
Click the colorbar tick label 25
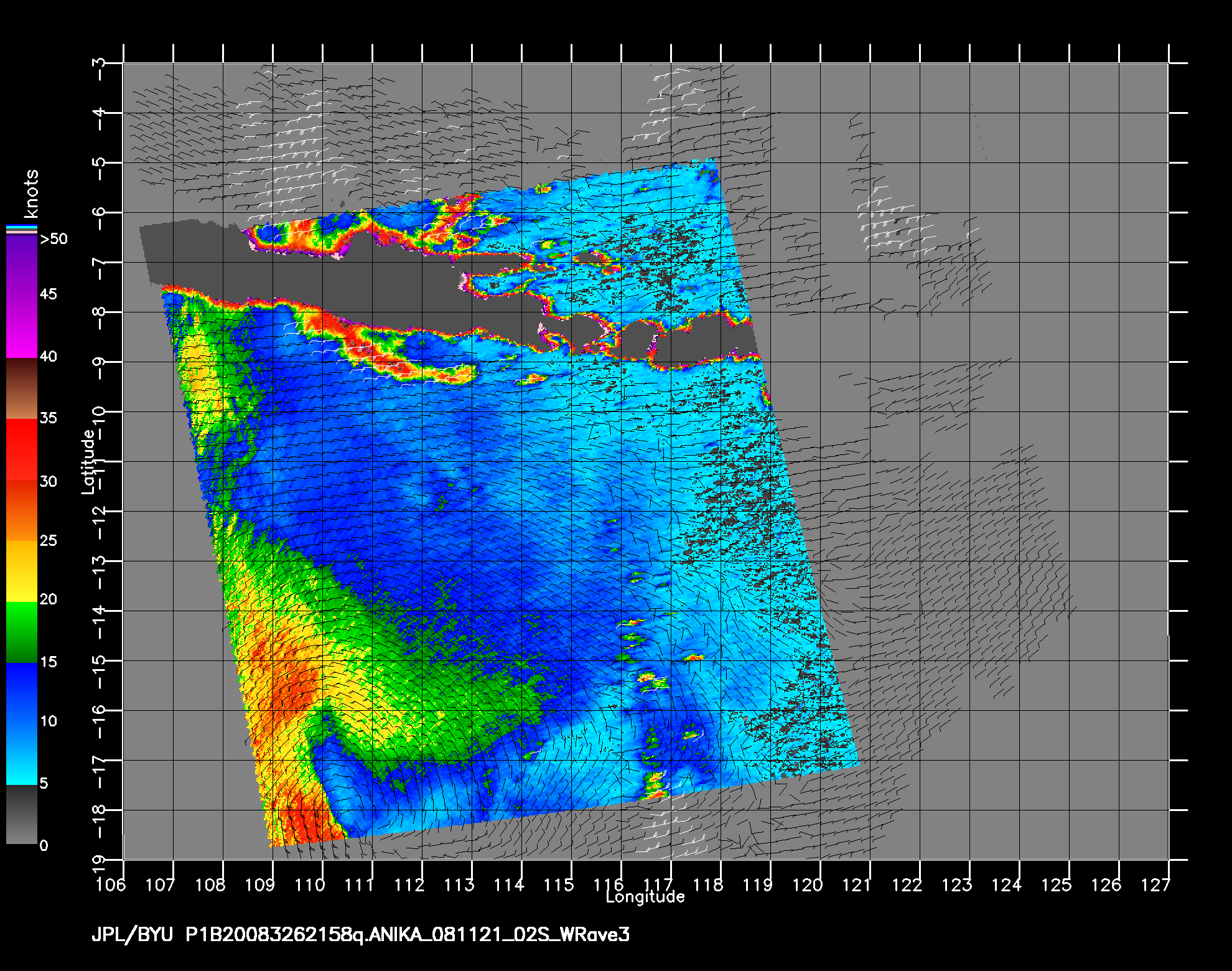coord(49,541)
